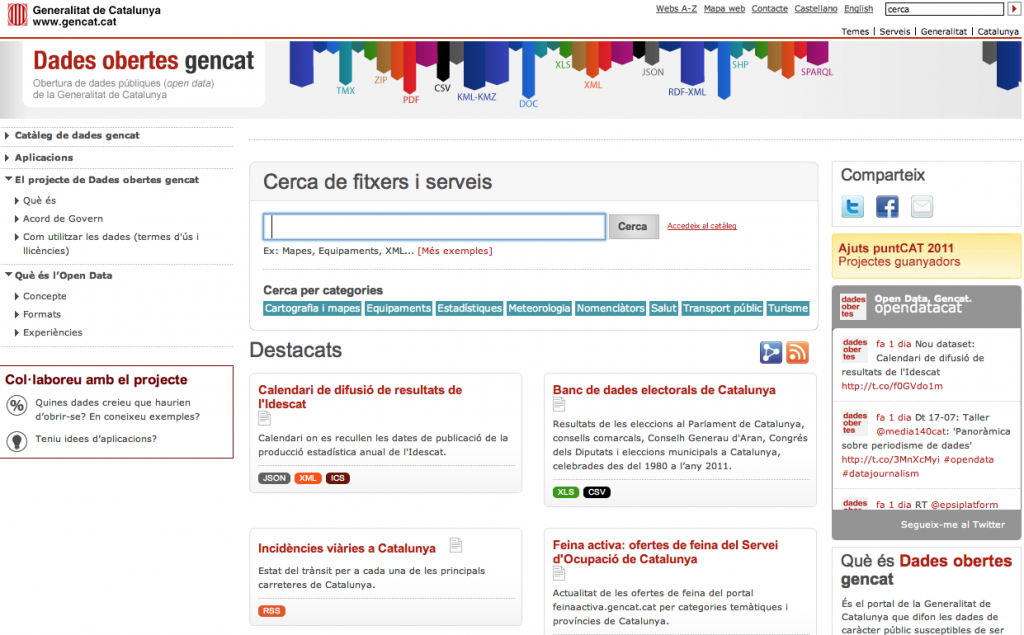Viewport: 1024px width, 635px height.
Task: Select the ICS format badge
Action: pyautogui.click(x=338, y=478)
